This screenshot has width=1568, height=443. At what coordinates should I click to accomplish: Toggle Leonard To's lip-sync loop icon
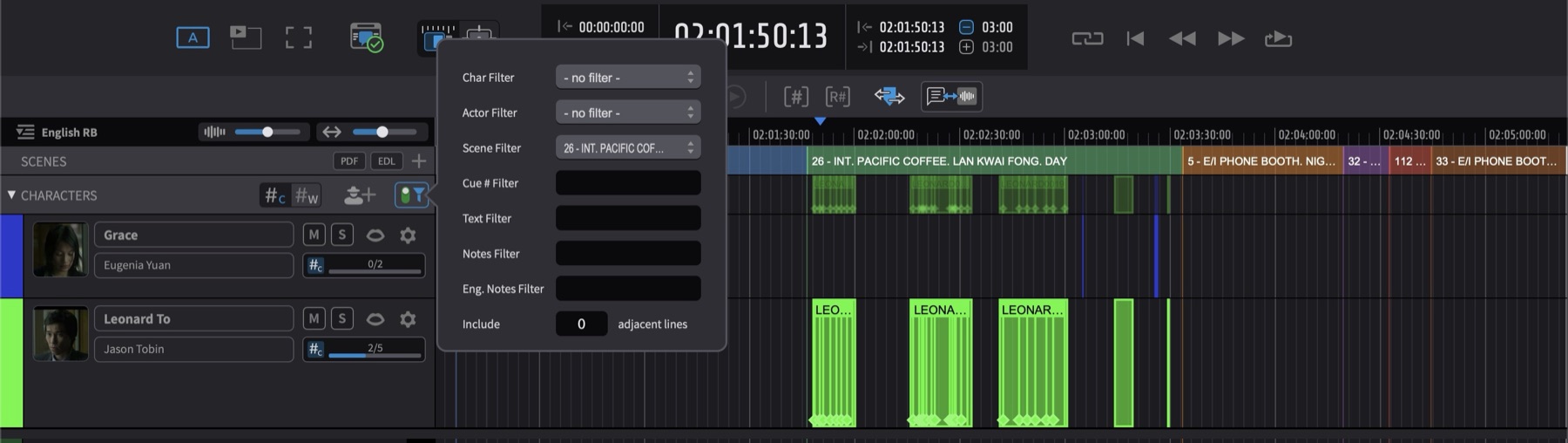pos(375,318)
